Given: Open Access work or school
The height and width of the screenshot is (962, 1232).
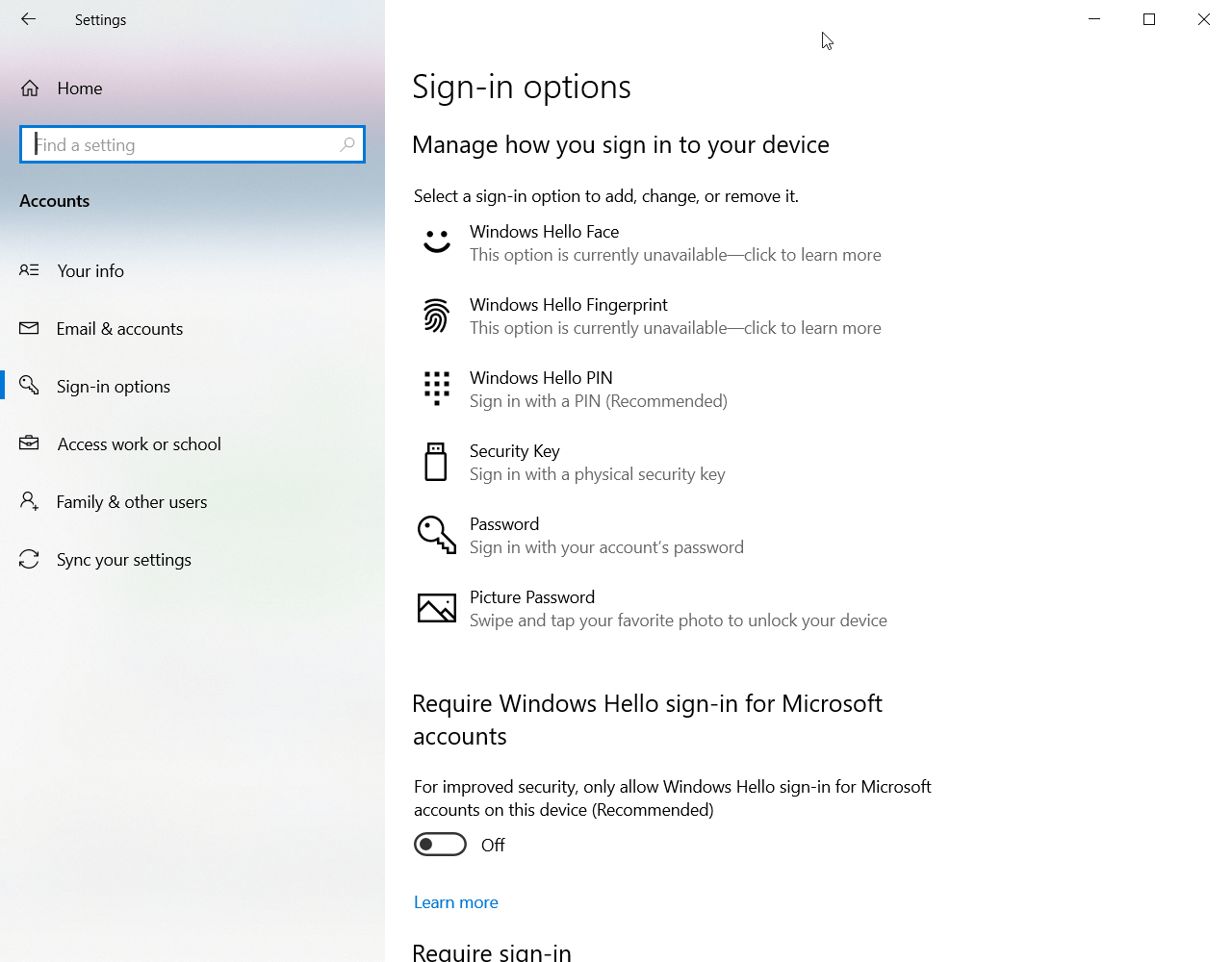Looking at the screenshot, I should (192, 443).
